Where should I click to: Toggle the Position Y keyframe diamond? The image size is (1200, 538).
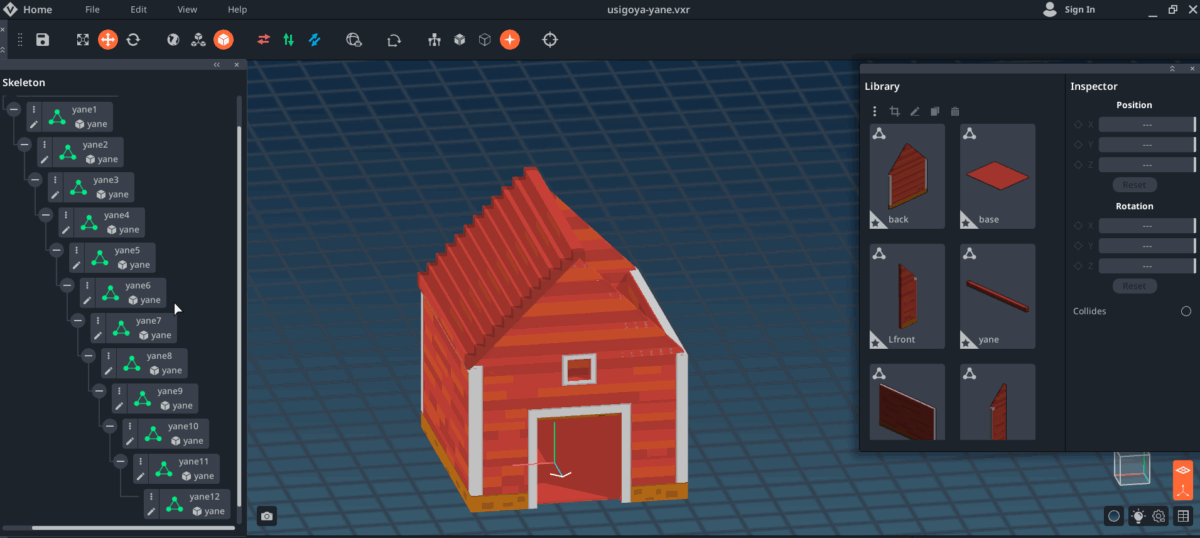(x=1078, y=145)
